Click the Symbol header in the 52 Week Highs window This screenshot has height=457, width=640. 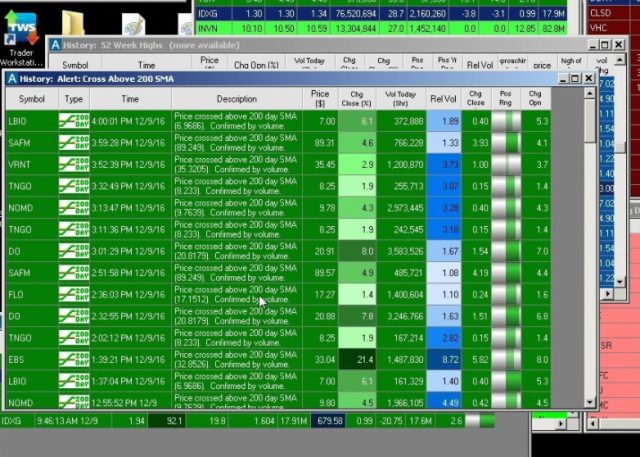pos(75,64)
